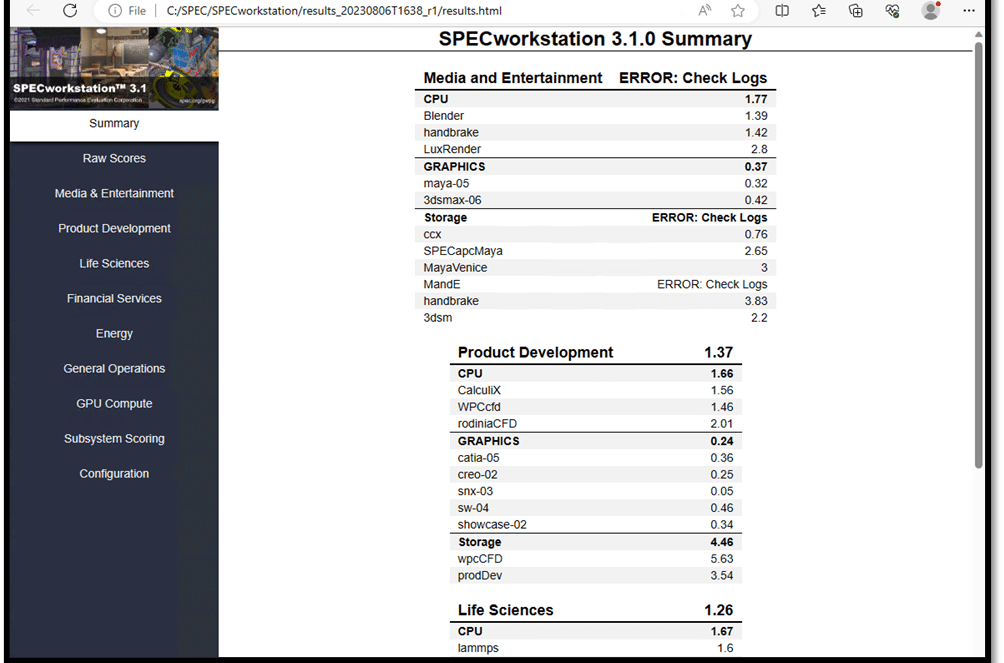This screenshot has height=663, width=1004.
Task: Click the CalculiX row label
Action: (x=479, y=391)
